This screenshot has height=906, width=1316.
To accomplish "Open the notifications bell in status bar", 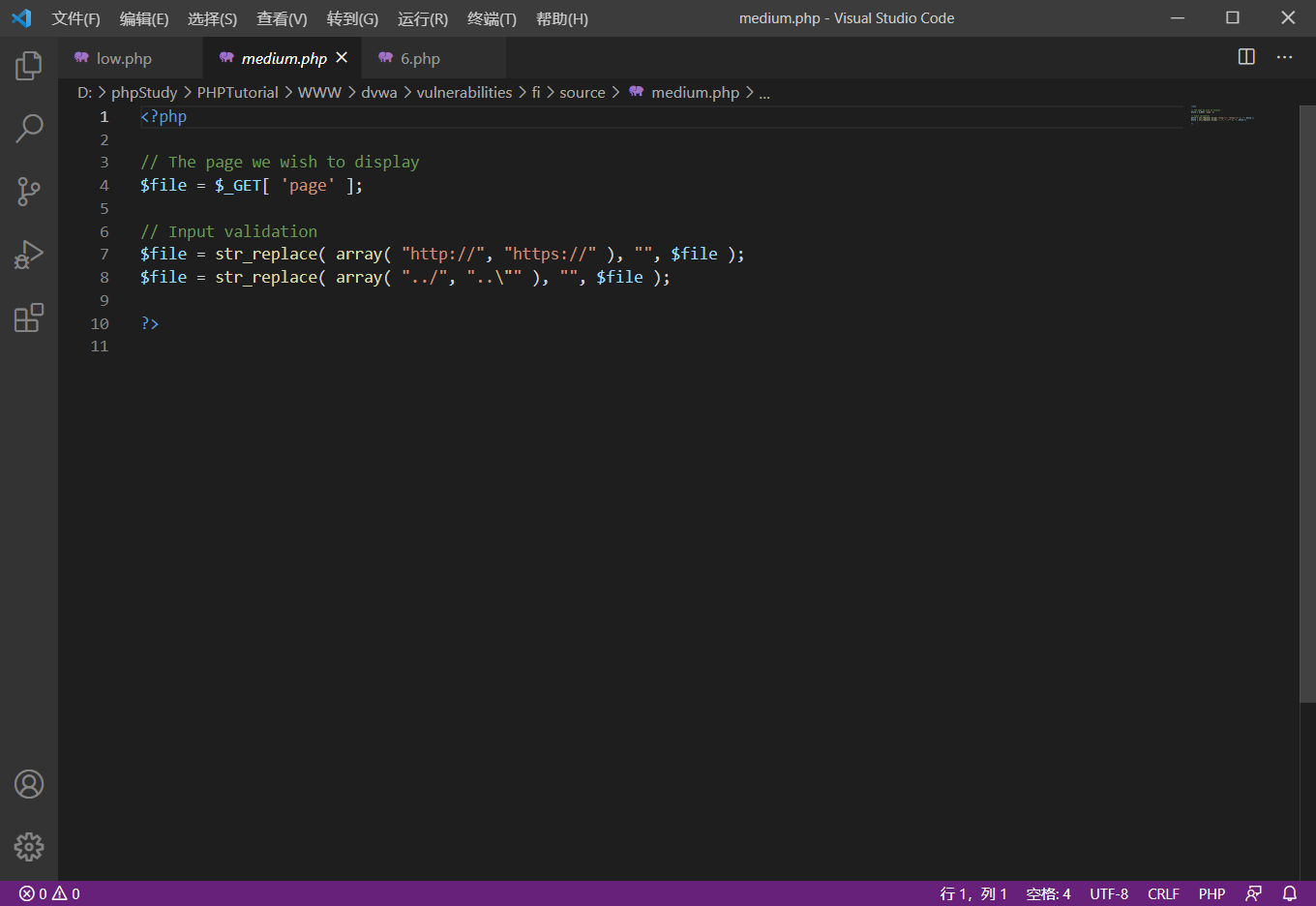I will [1289, 893].
